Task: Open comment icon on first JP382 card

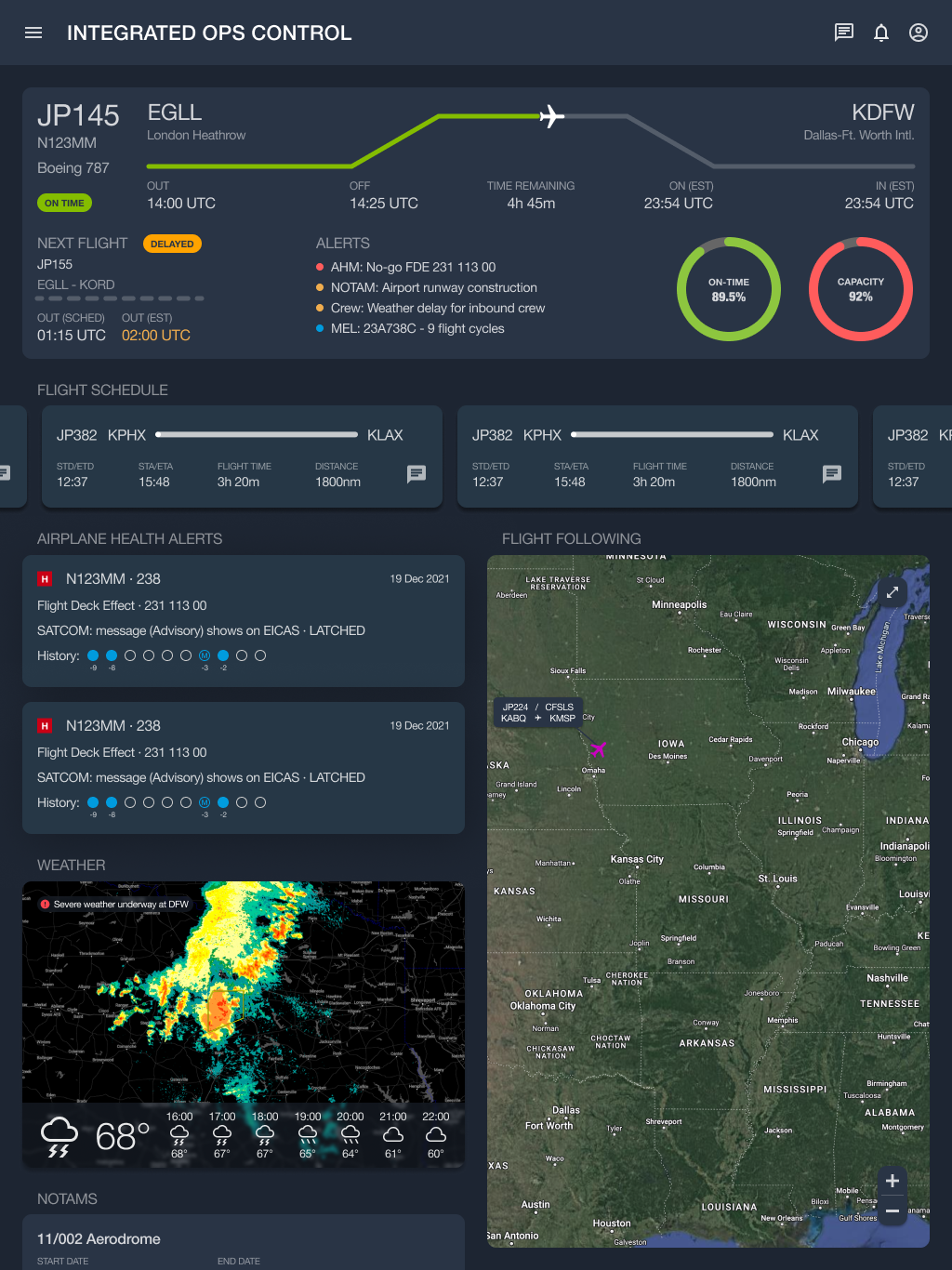Action: pos(416,474)
